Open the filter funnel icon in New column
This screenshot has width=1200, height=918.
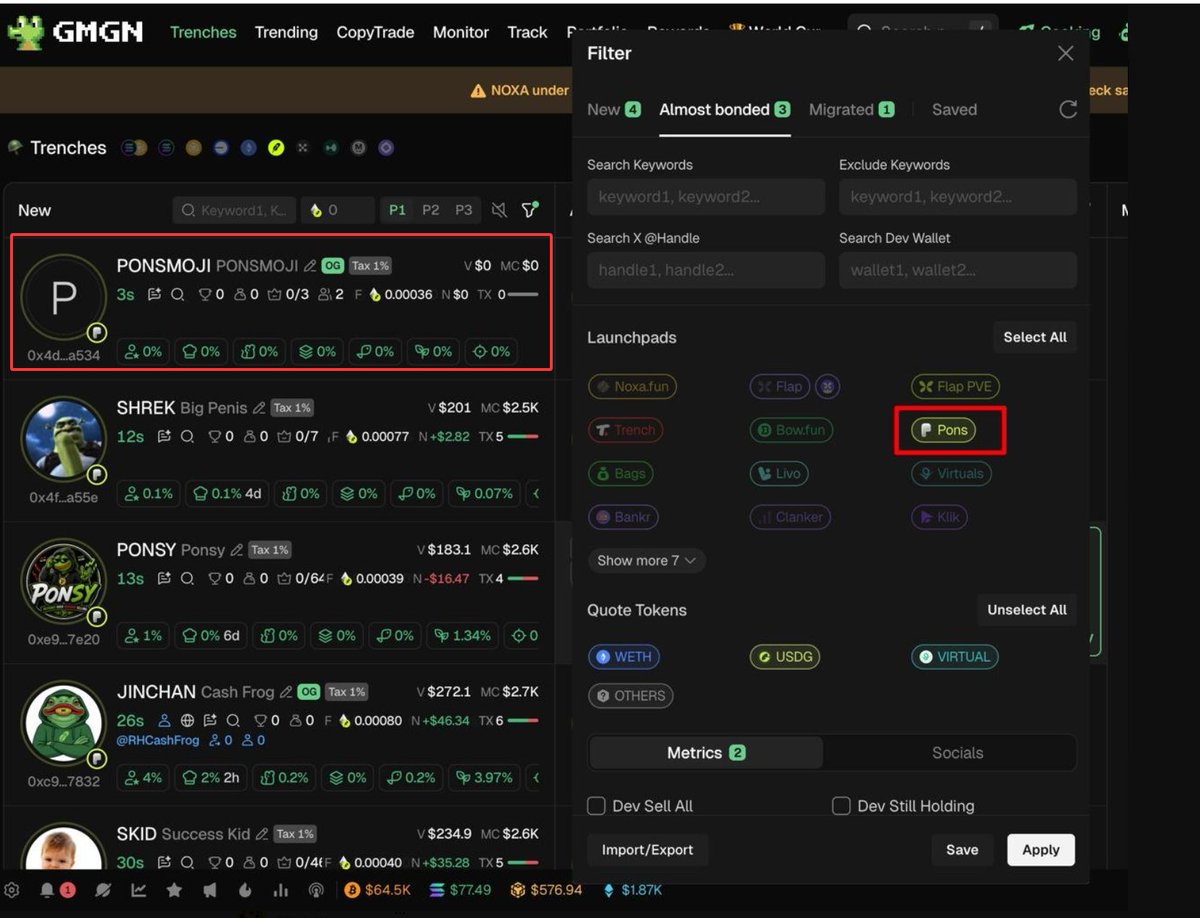point(529,210)
